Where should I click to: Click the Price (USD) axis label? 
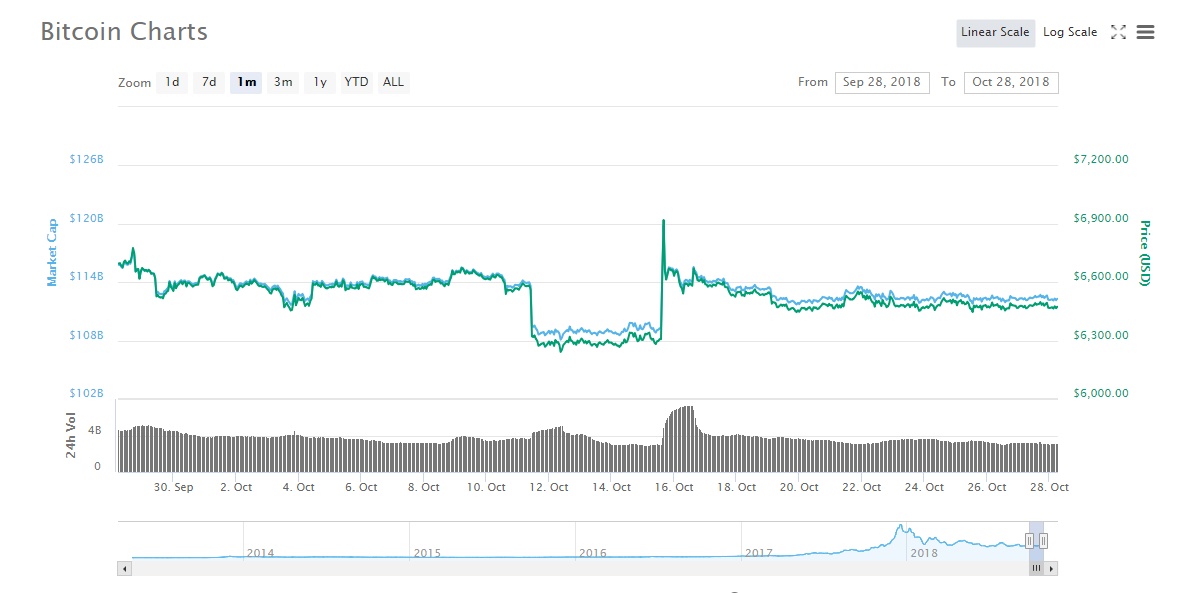coord(1144,253)
